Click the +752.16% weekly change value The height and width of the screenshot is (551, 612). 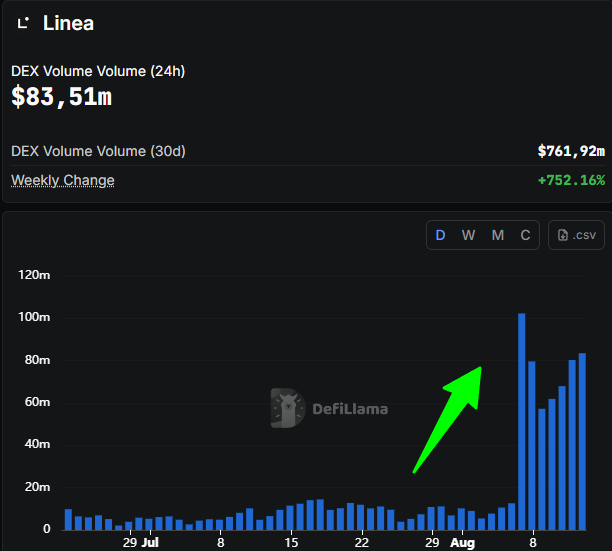571,180
